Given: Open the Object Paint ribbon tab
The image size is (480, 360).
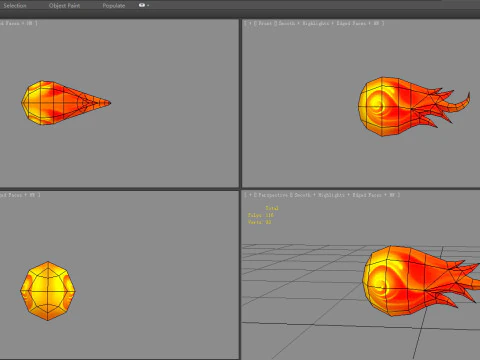Looking at the screenshot, I should click(x=64, y=5).
